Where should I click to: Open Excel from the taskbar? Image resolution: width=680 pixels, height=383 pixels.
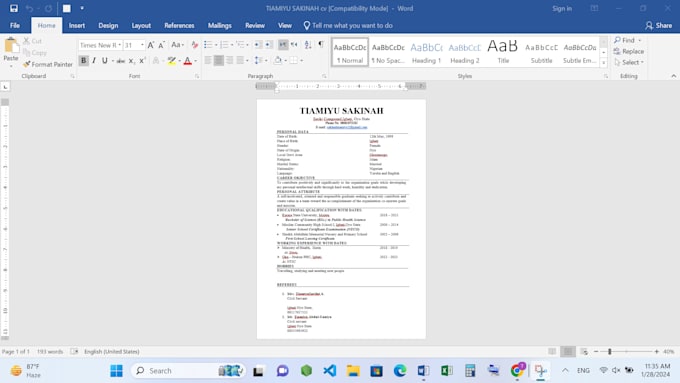tap(447, 370)
